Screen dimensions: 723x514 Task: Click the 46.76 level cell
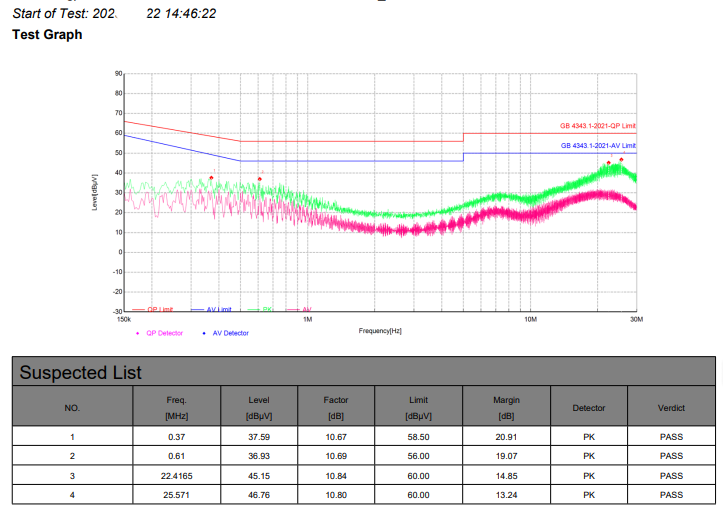point(259,494)
